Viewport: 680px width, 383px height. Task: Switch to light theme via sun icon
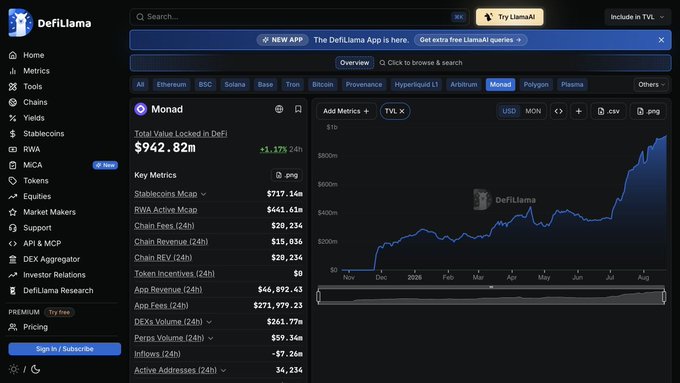click(x=13, y=369)
